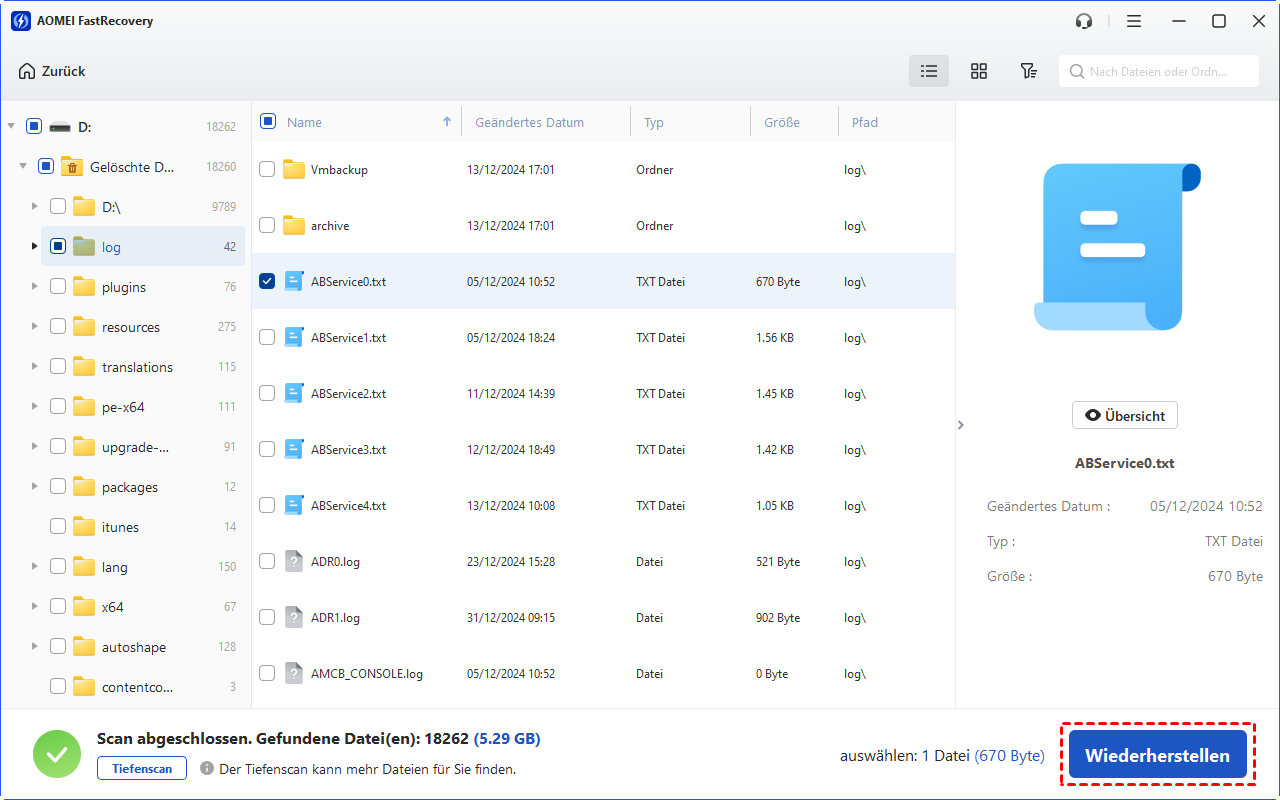
Task: Open the hamburger menu icon
Action: 1134,21
